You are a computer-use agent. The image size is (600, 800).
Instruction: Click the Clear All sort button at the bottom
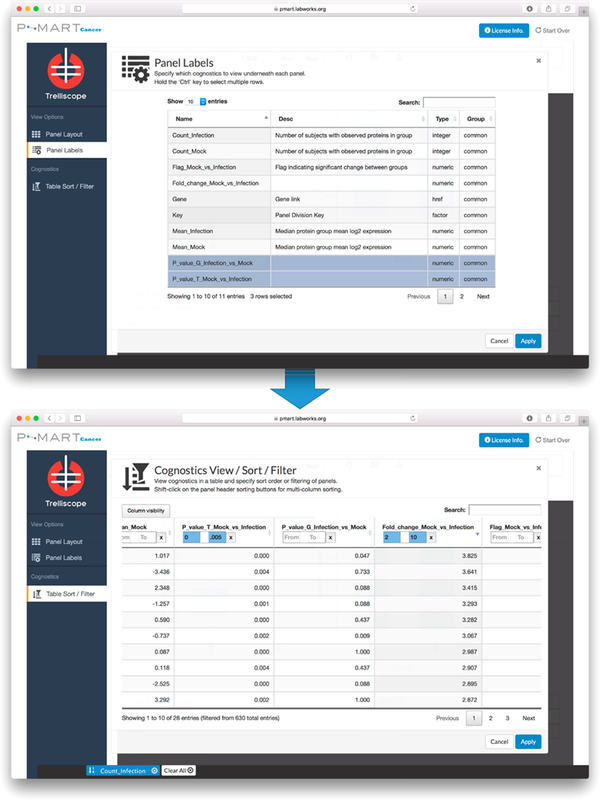[178, 770]
